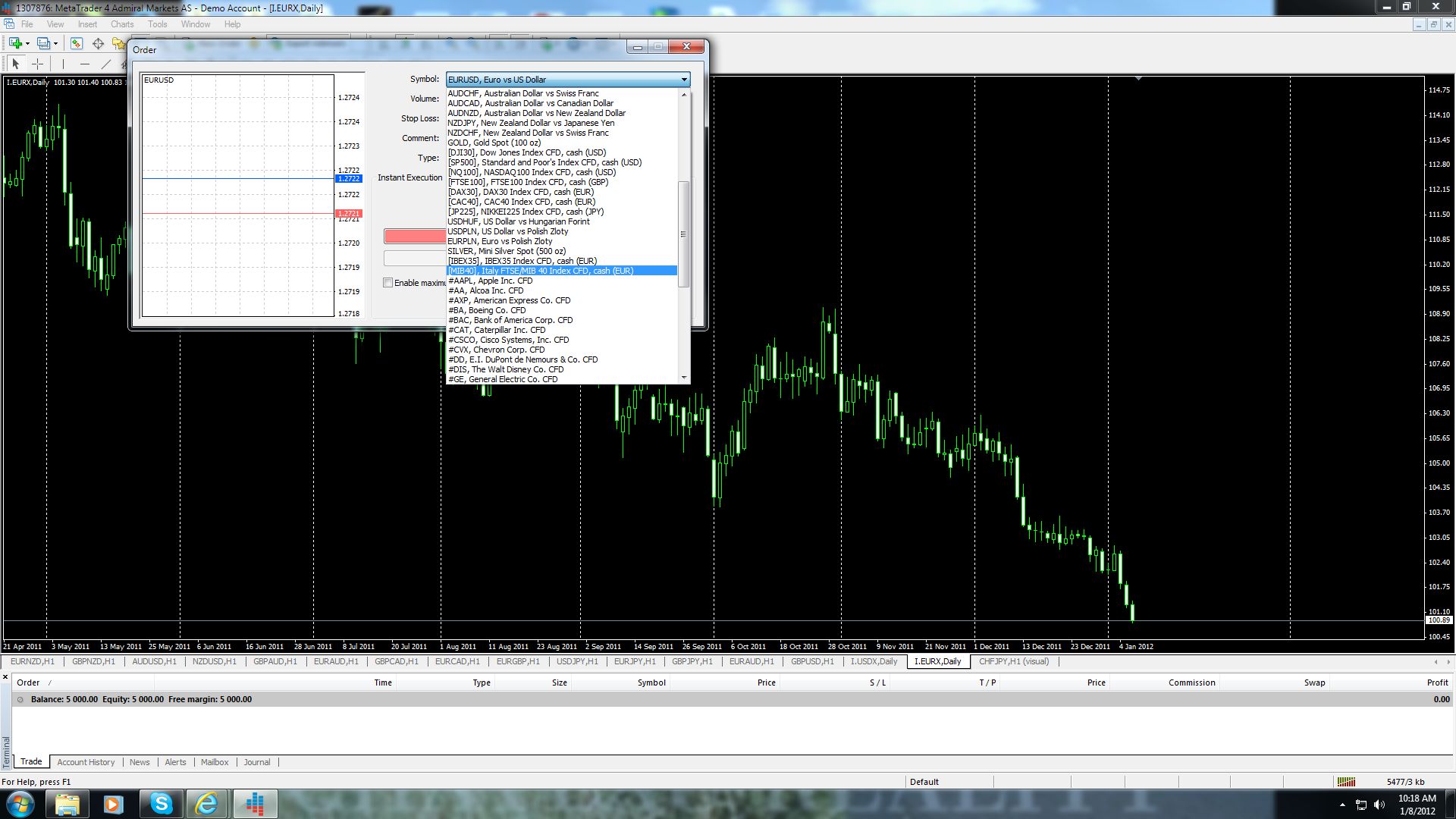
Task: Pick SILVER, Mini Silver Spot option
Action: (x=561, y=251)
